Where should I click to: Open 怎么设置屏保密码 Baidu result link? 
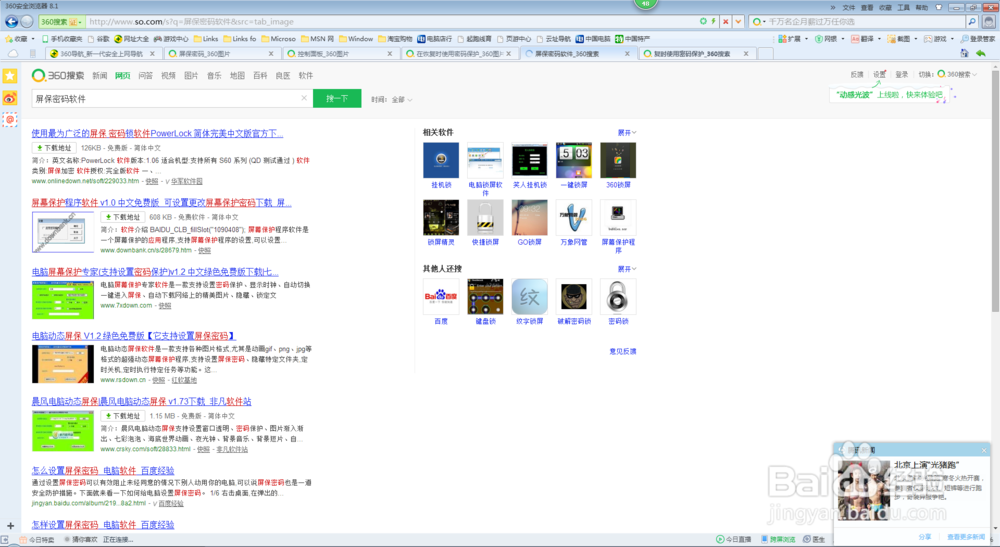pyautogui.click(x=103, y=470)
